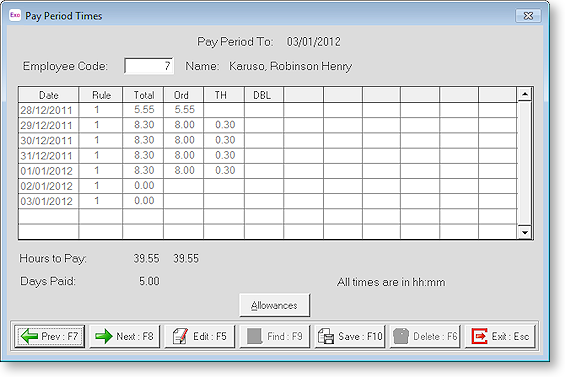Click the Ord column header
Screen dimensions: 565x377
[183, 95]
